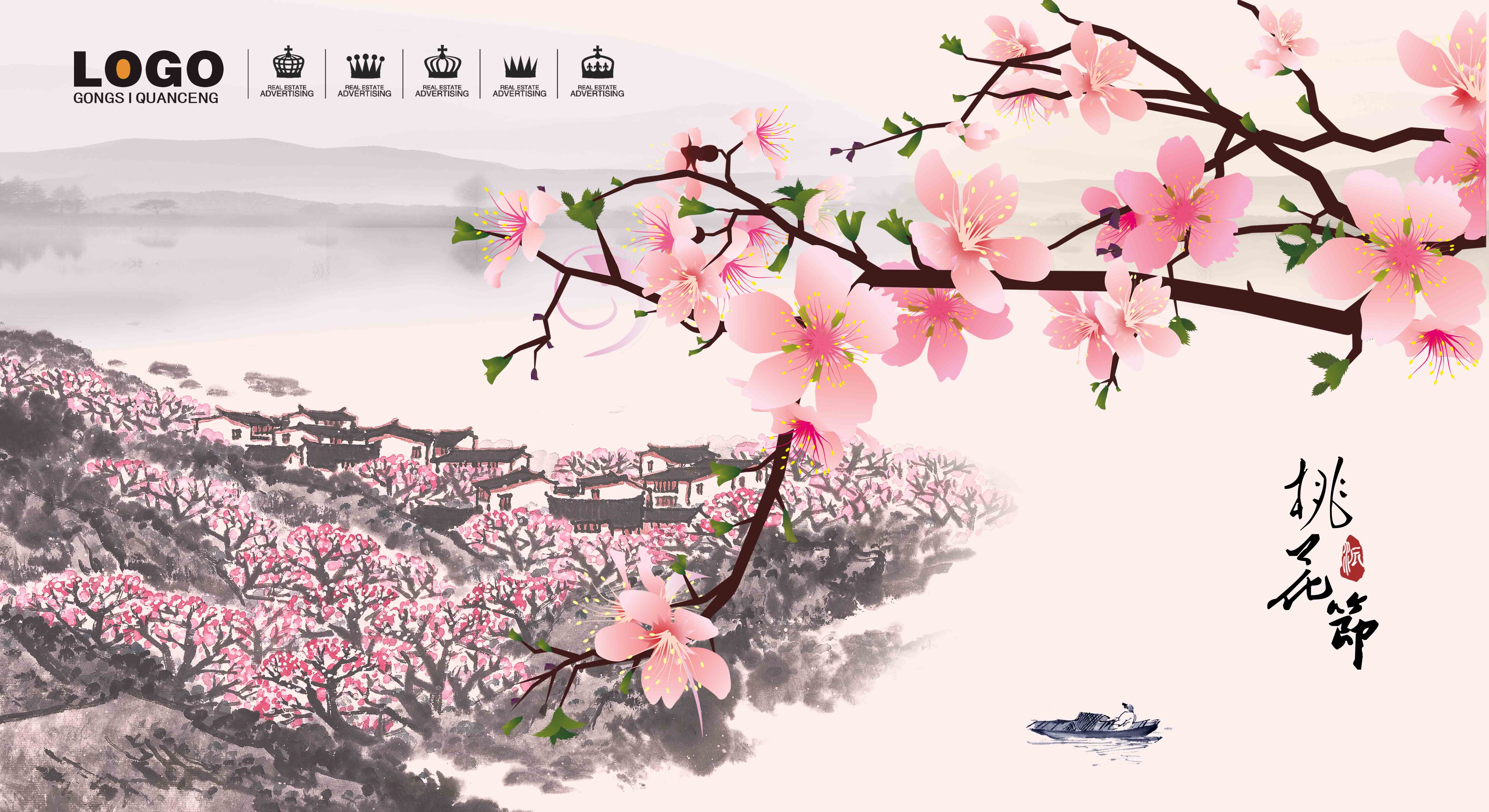The width and height of the screenshot is (1489, 812).
Task: Select the crown icon with fleur-de-lis band
Action: point(598,62)
